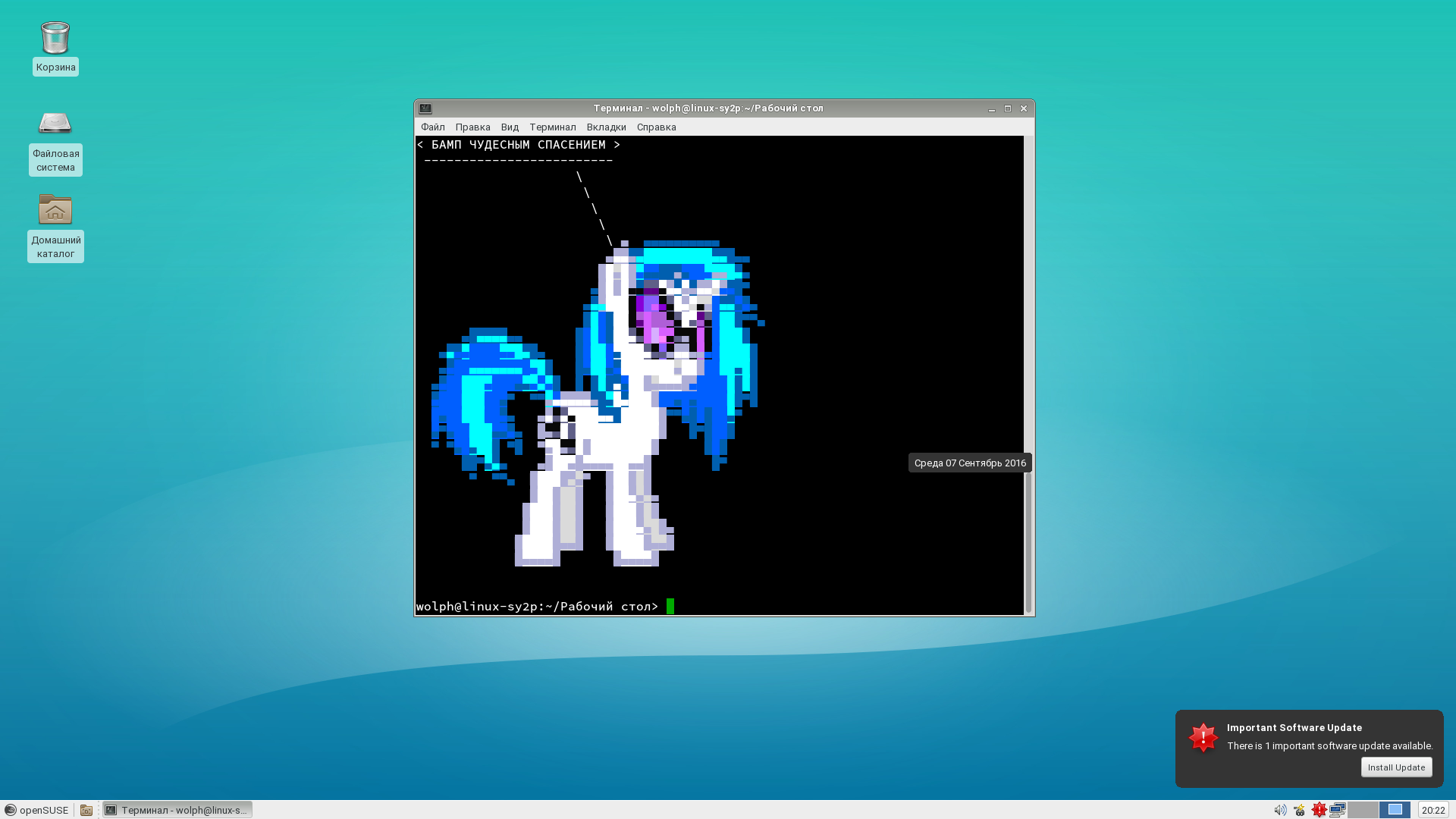
Task: Open the Вкладки menu
Action: tap(607, 127)
